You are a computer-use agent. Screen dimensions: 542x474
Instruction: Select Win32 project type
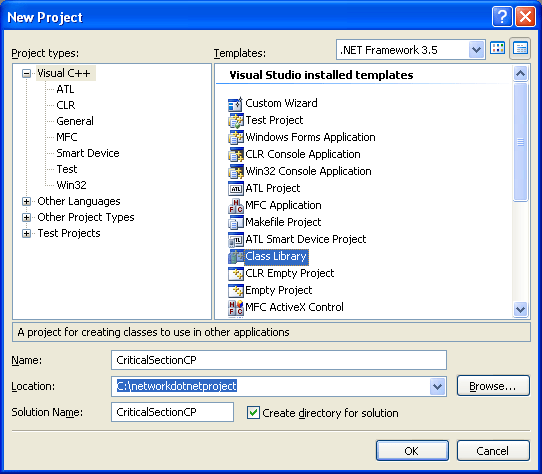71,185
